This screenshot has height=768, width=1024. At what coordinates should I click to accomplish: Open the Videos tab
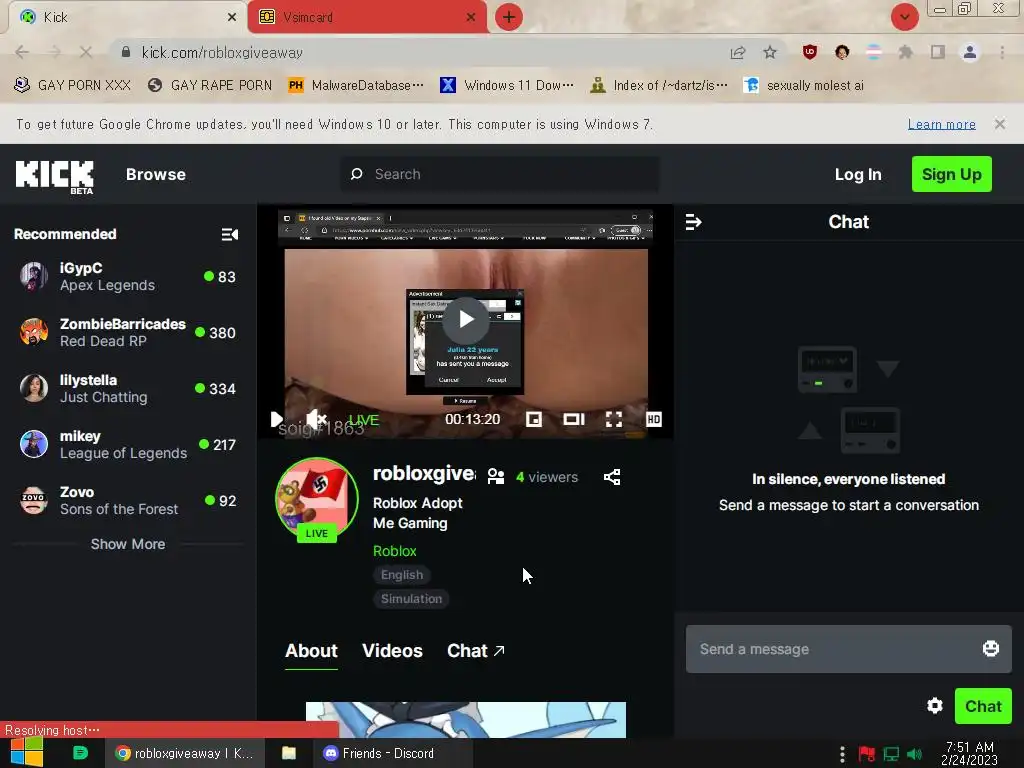(x=392, y=650)
